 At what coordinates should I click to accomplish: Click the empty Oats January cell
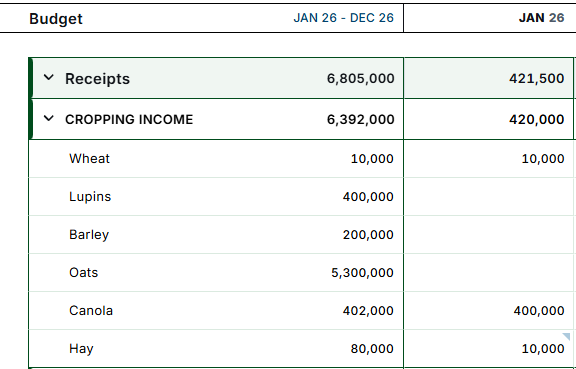[x=489, y=273]
